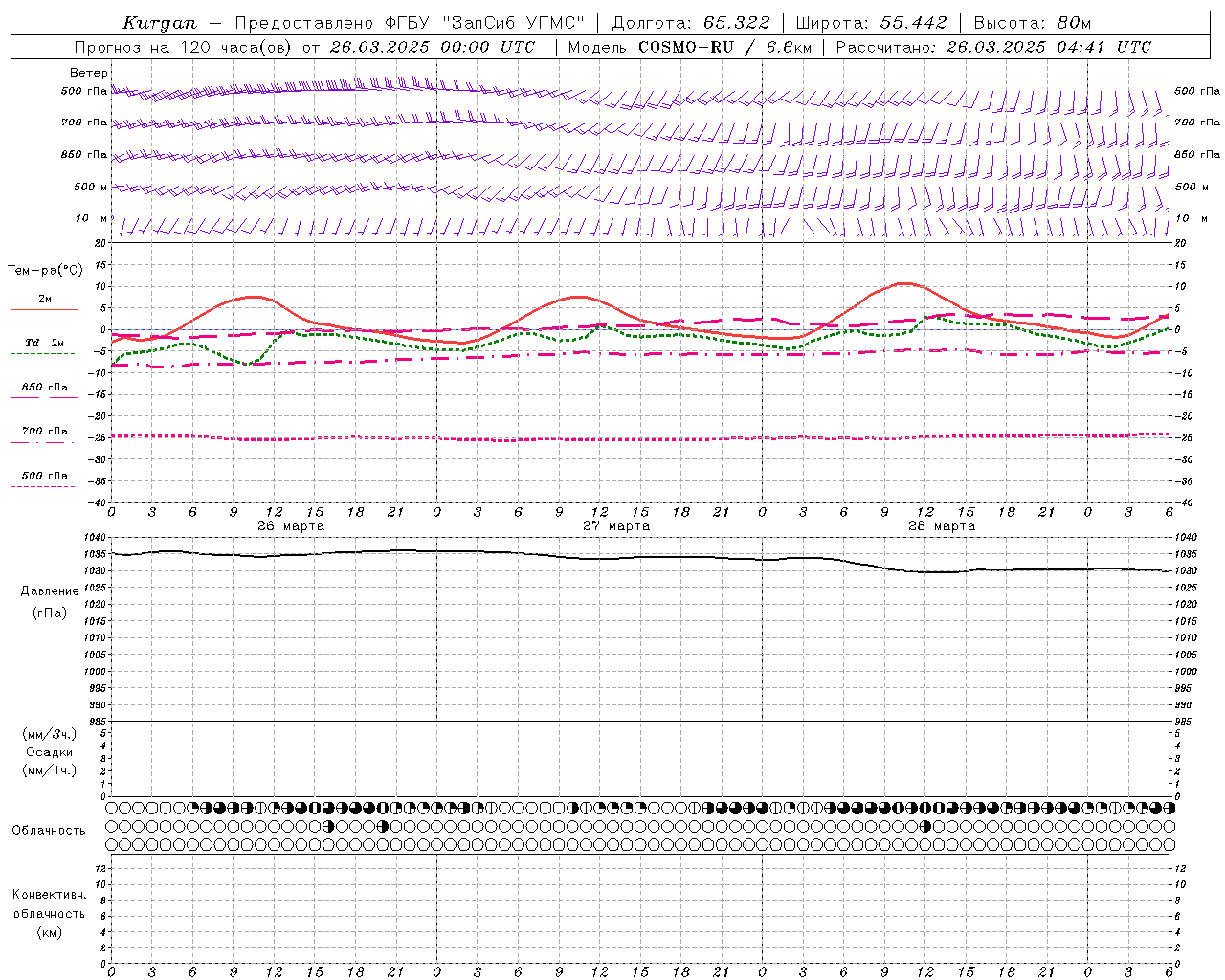The width and height of the screenshot is (1225, 980).
Task: Select the "Широта: 55.442" header field
Action: (x=872, y=23)
